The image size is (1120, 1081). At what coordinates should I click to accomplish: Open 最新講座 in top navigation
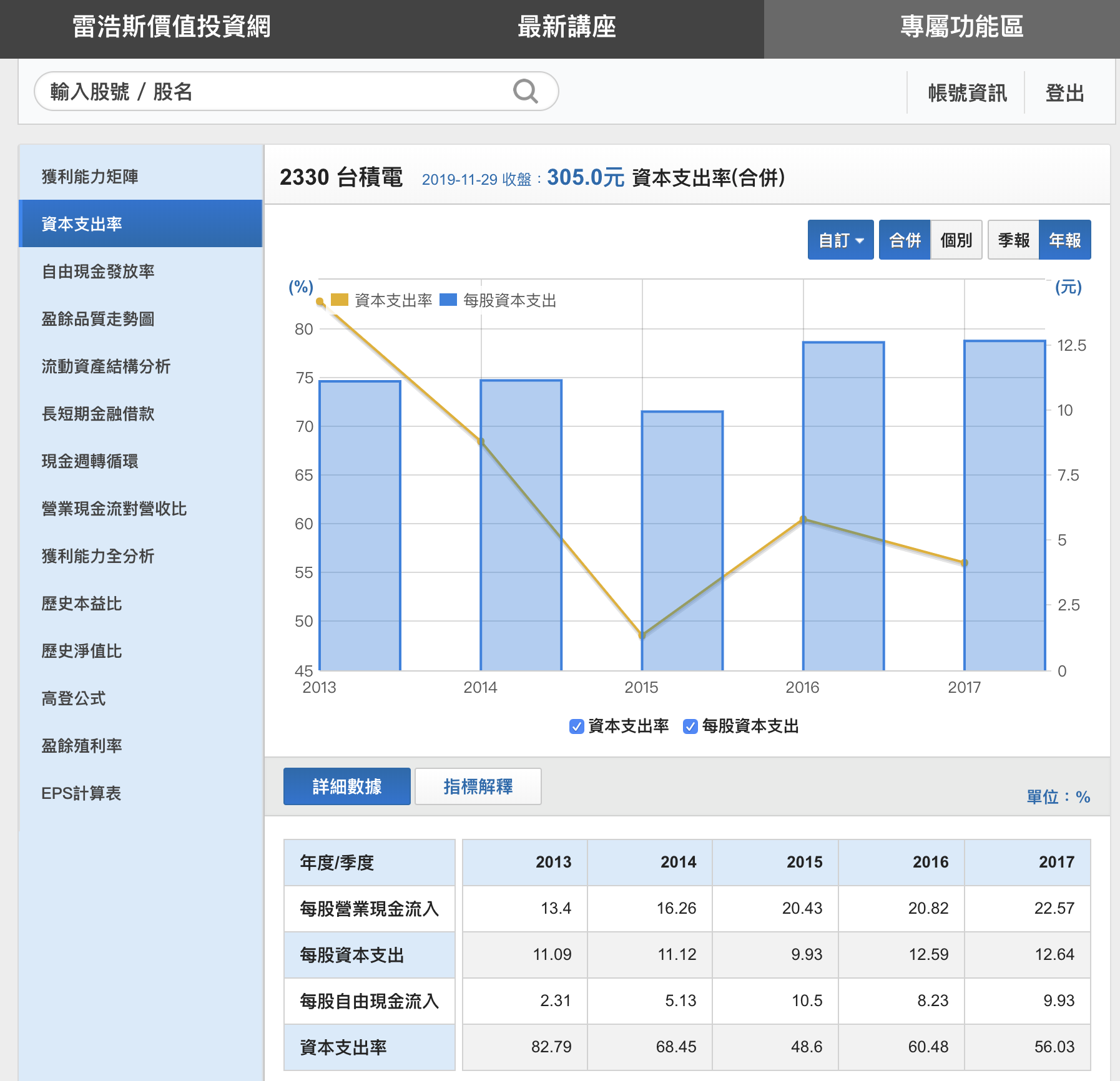tap(566, 27)
